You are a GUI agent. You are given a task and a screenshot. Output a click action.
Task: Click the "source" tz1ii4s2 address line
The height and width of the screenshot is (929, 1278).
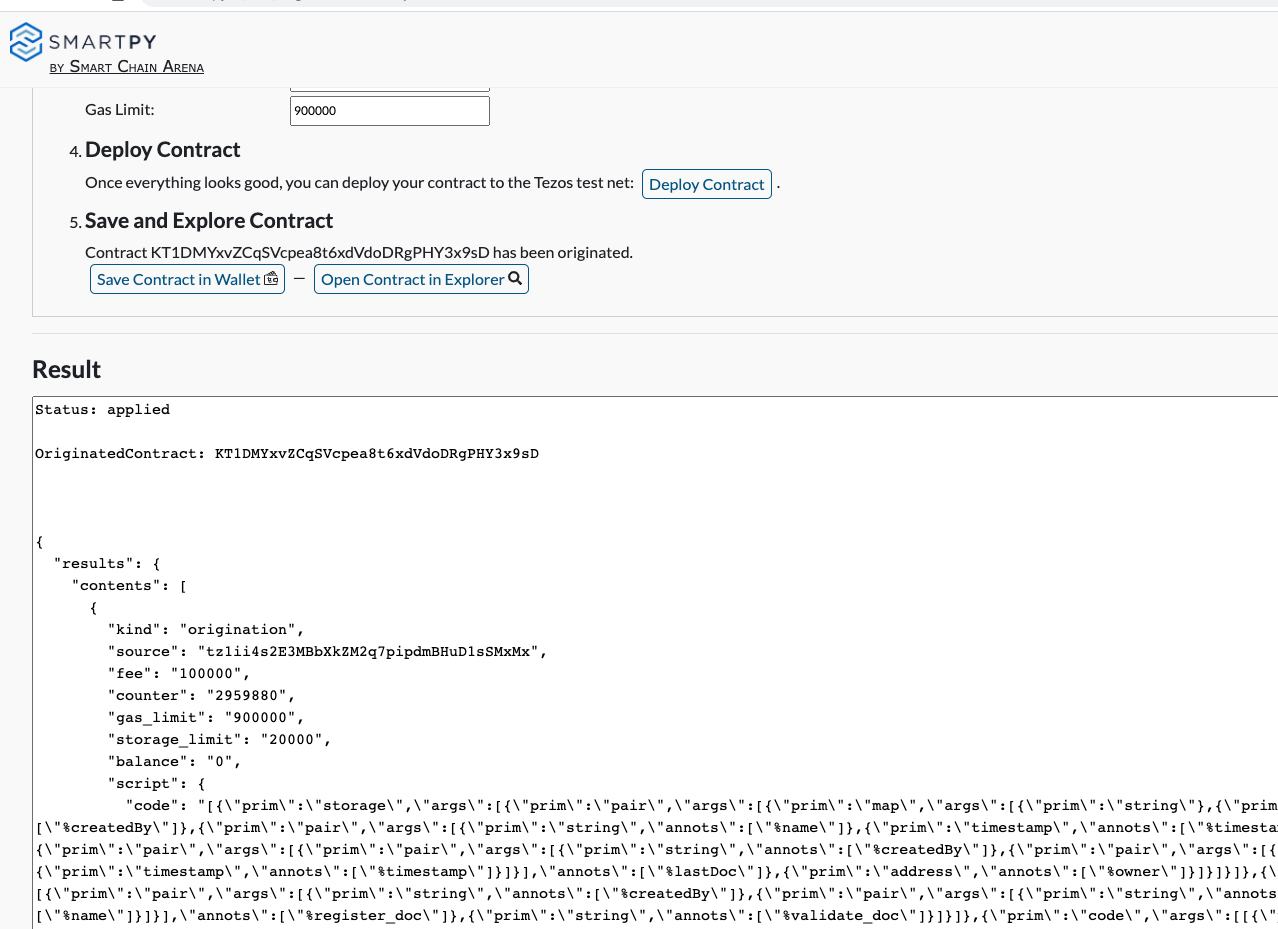(x=327, y=652)
